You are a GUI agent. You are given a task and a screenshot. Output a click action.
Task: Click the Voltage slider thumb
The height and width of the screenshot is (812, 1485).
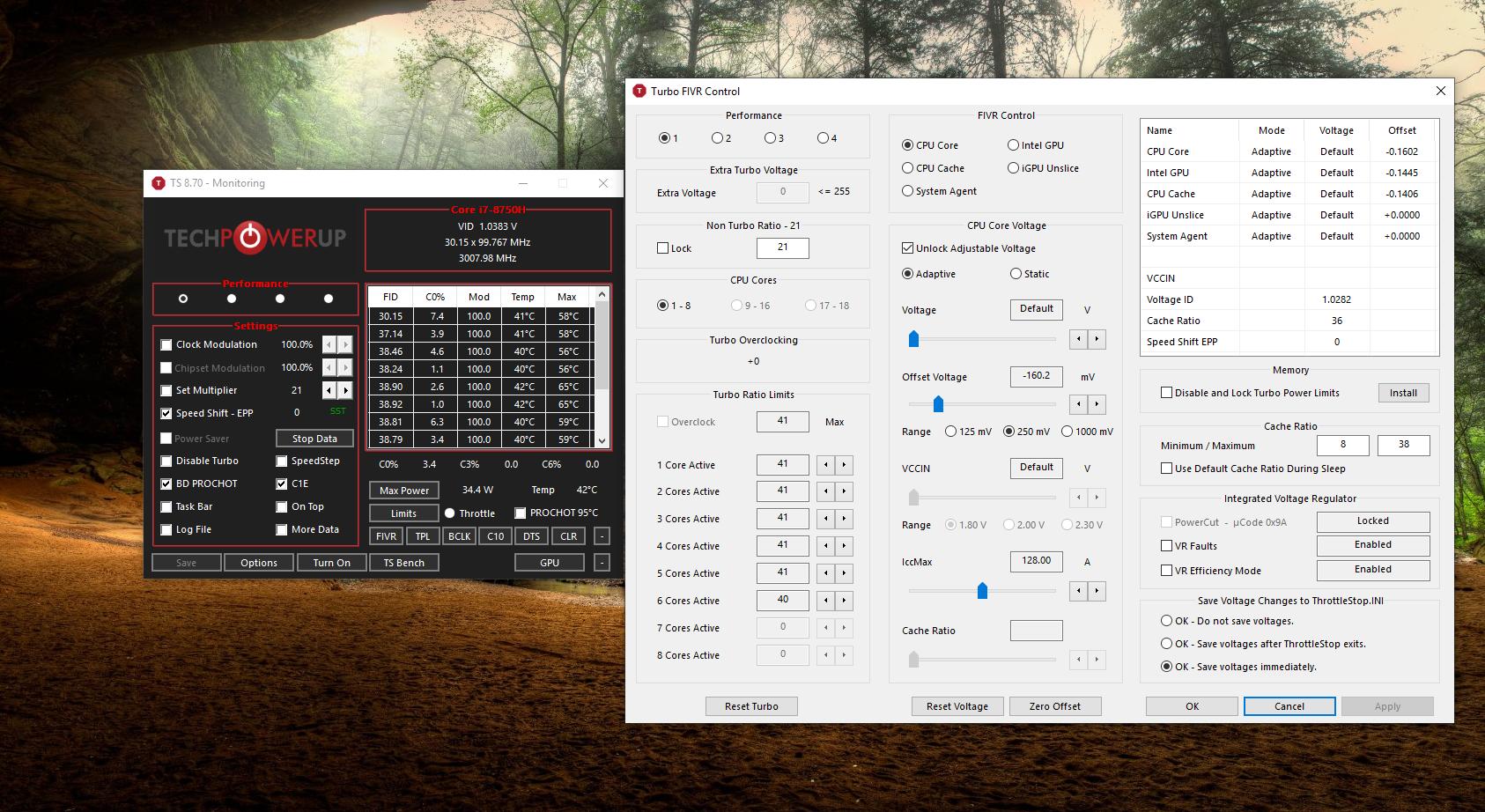pyautogui.click(x=913, y=339)
